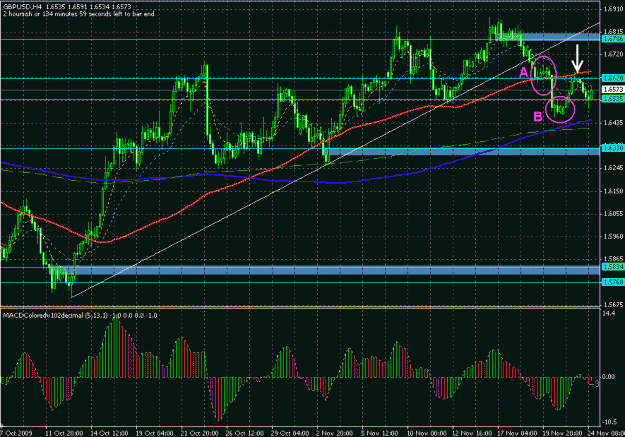Click the '12 Nov 16:00' time axis label

[x=471, y=433]
